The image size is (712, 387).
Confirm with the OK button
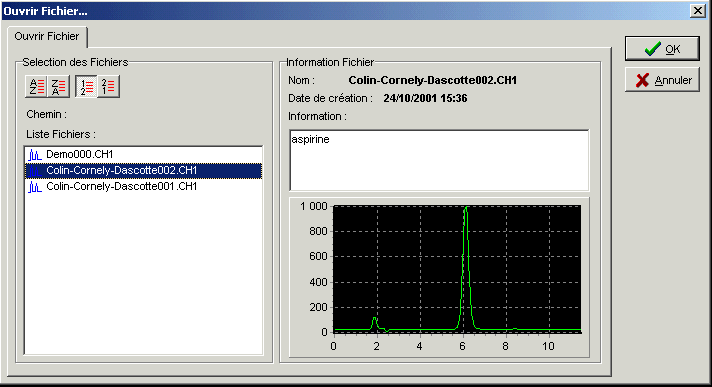point(662,49)
